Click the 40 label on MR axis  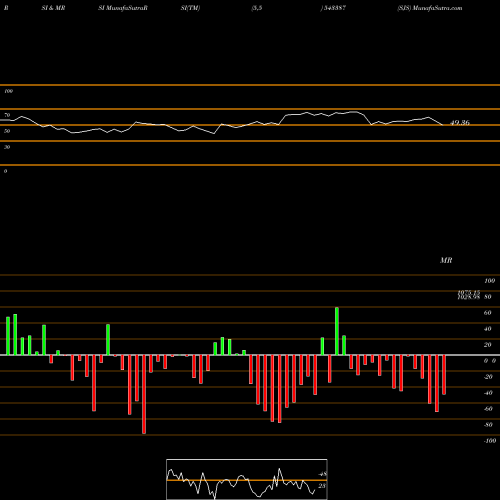coord(487,329)
